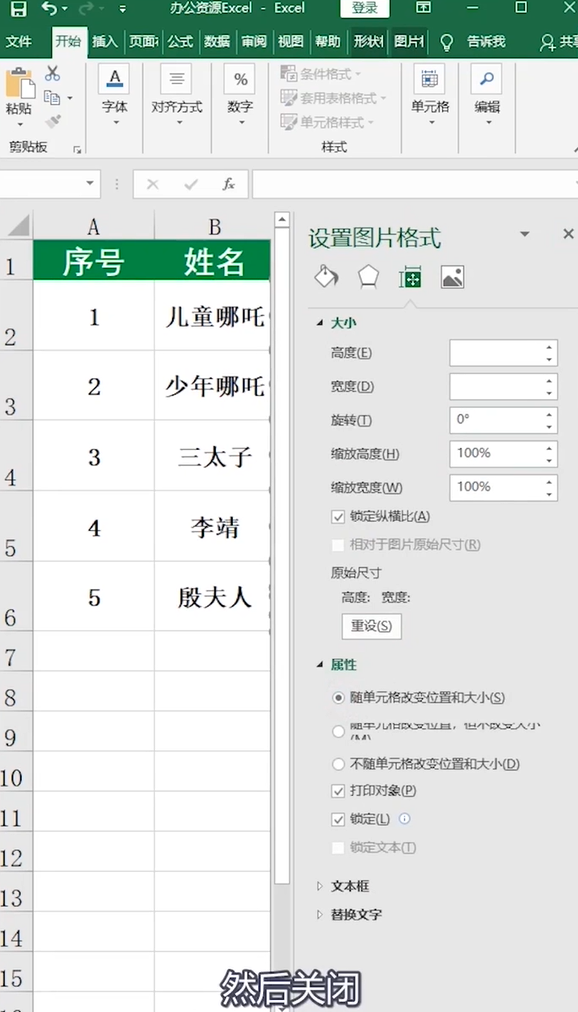578x1012 pixels.
Task: Click the Insert Function fx icon
Action: tap(229, 185)
